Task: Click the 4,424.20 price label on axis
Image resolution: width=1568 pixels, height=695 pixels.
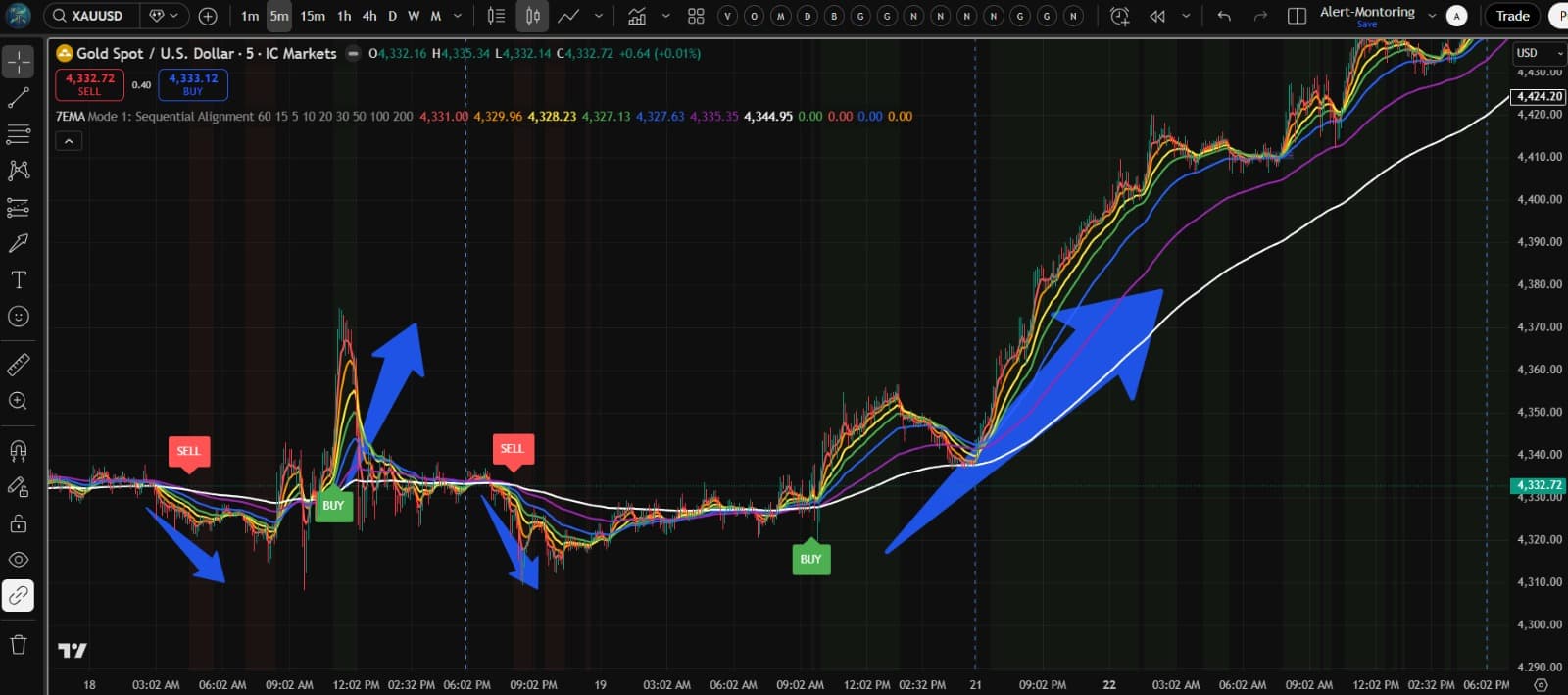Action: pyautogui.click(x=1539, y=96)
